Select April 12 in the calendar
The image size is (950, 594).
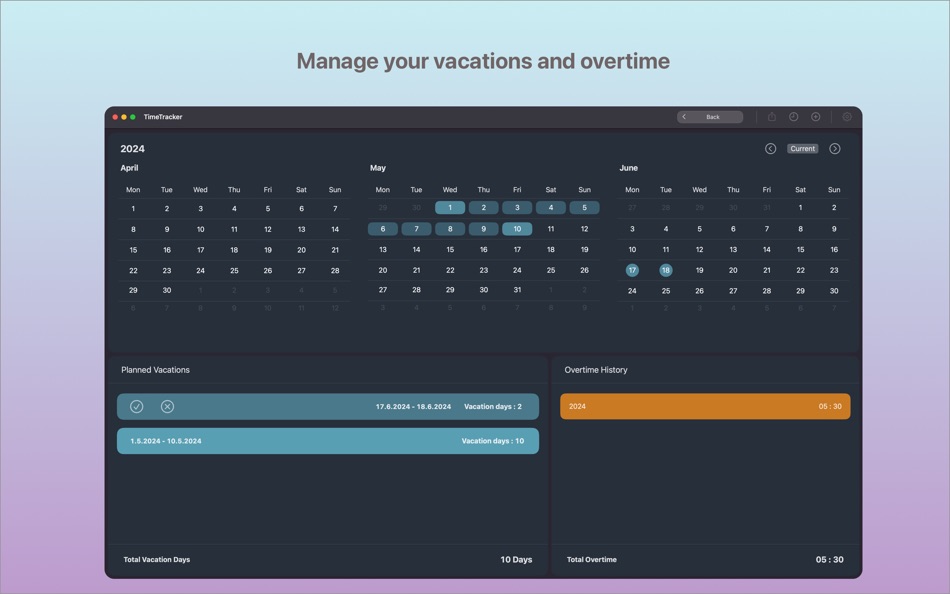(267, 229)
